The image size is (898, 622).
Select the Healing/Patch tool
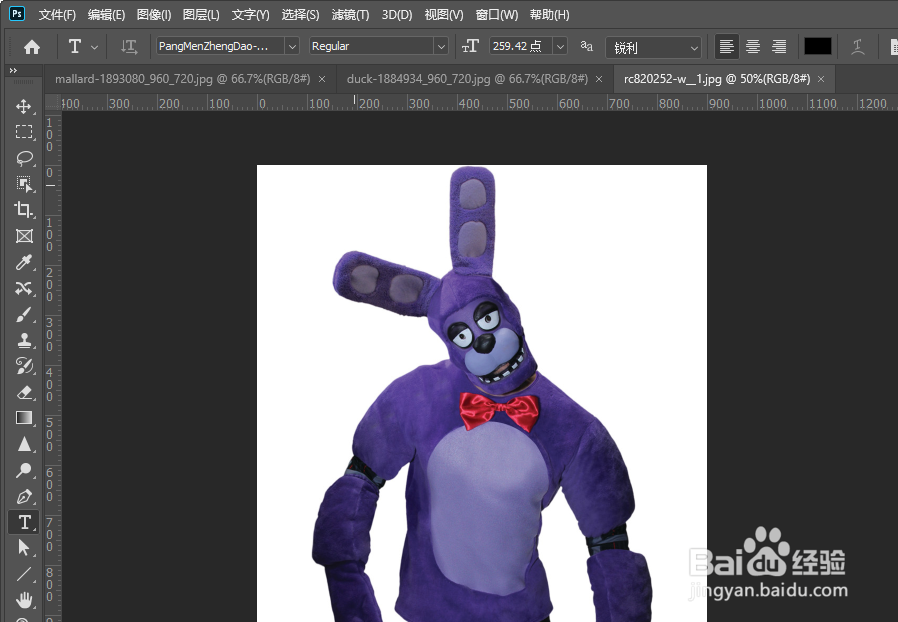[x=23, y=288]
